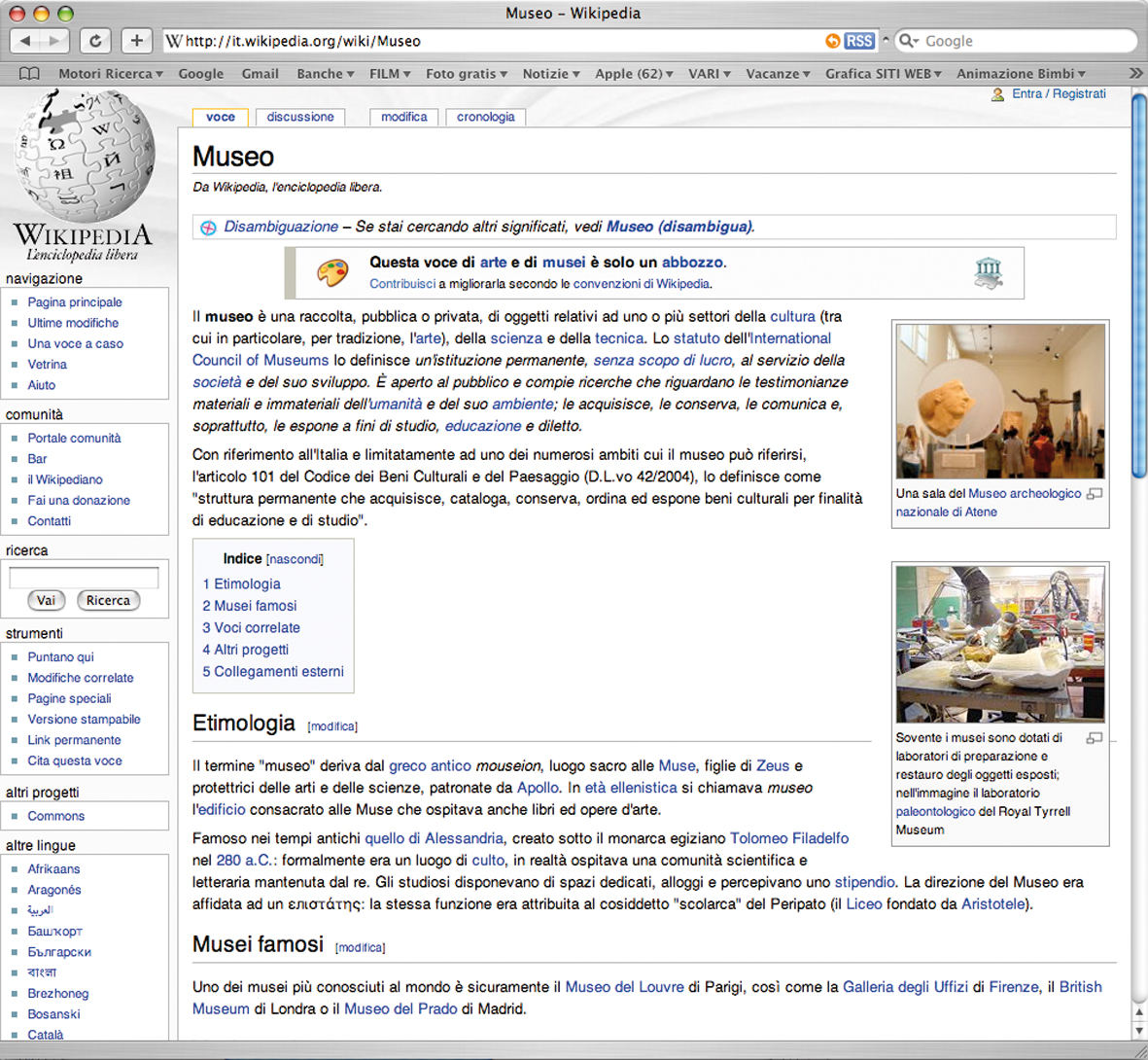Screen dimensions: 1148x1060
Task: Open Una voce a caso link
Action: [76, 343]
